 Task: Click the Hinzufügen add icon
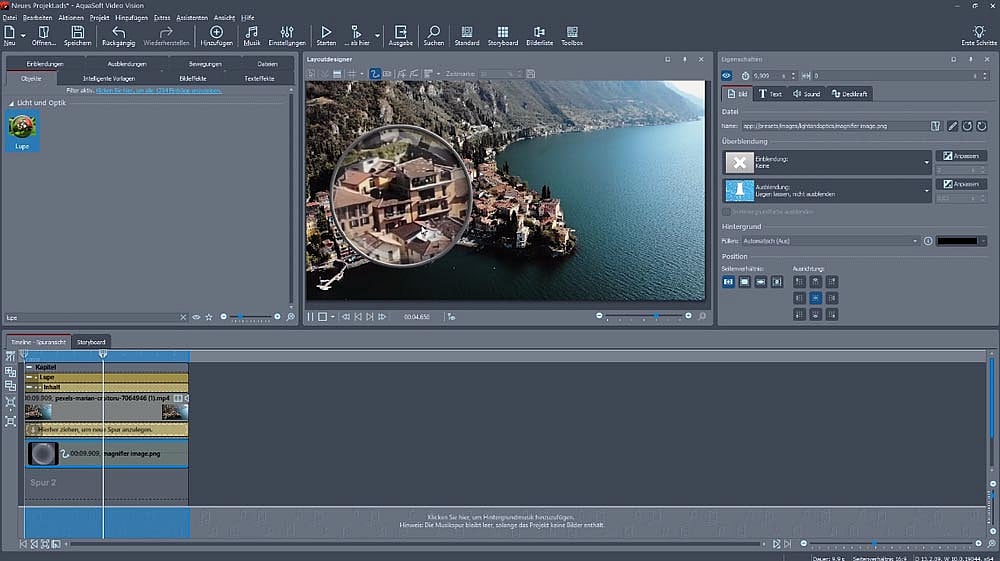(216, 33)
